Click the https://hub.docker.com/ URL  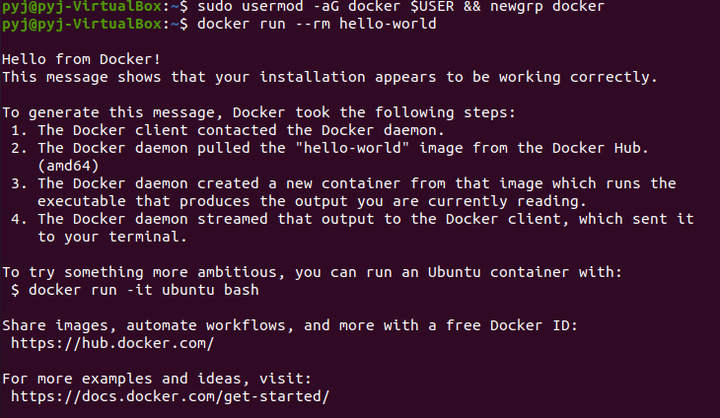pos(112,344)
